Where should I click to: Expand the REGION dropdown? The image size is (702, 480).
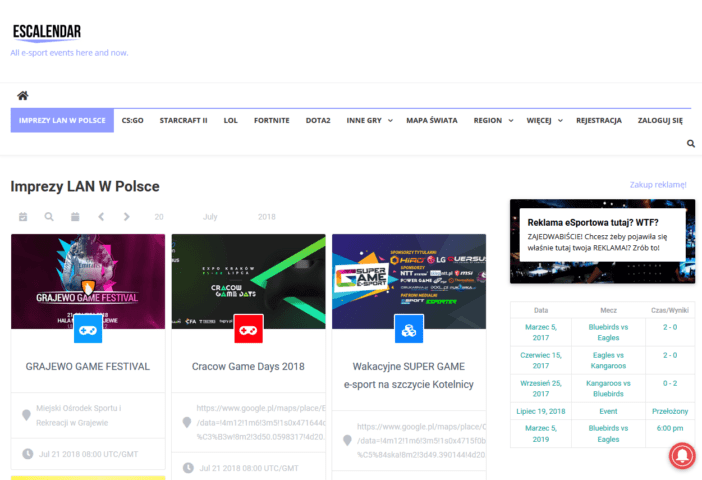[x=493, y=120]
